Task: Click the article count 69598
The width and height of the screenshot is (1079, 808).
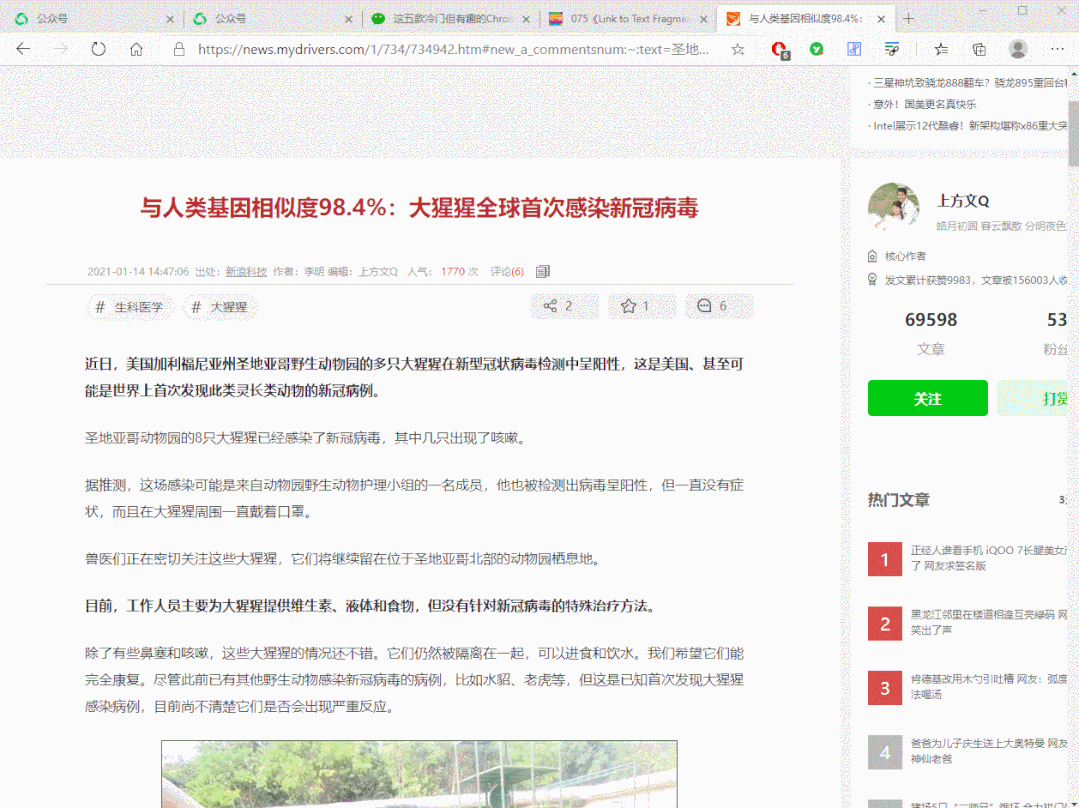Action: (931, 320)
